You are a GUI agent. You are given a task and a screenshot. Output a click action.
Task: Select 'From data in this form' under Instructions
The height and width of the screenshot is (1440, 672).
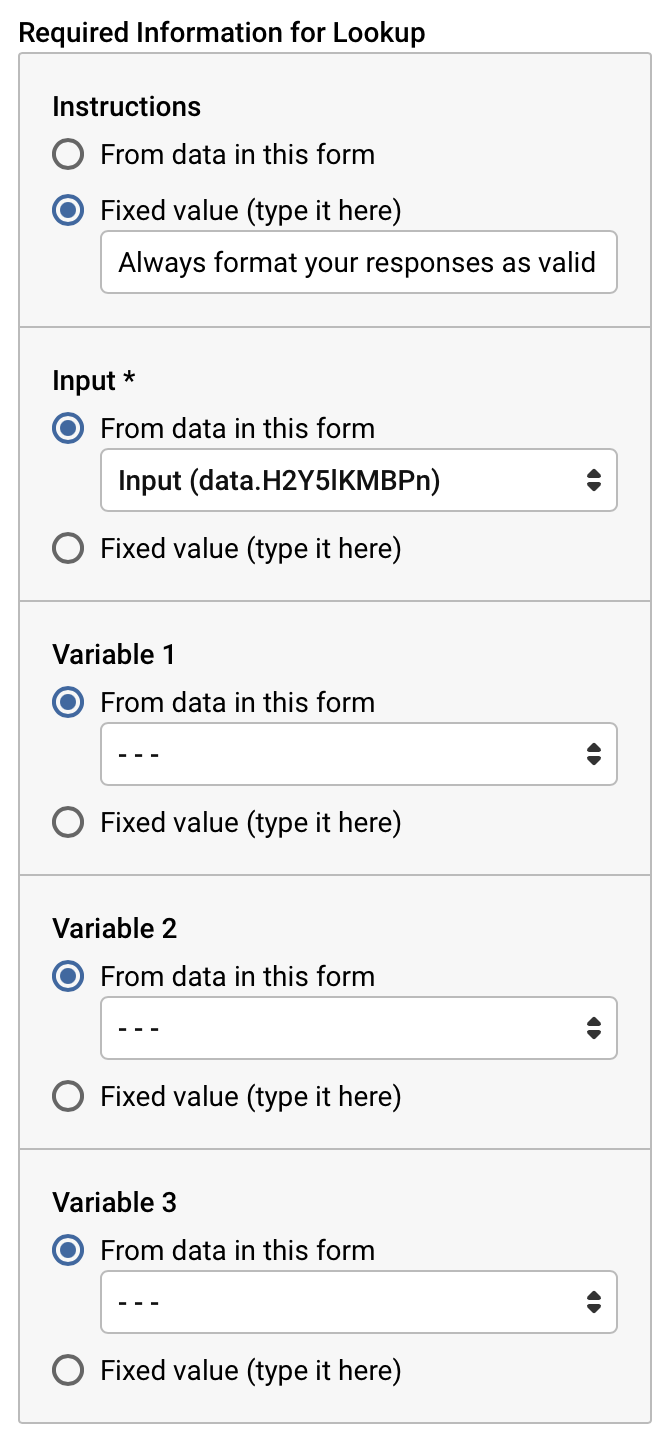click(x=68, y=155)
